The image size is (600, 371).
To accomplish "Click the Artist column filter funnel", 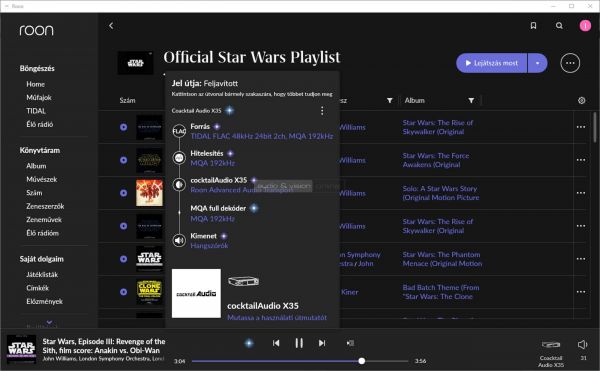I will (390, 100).
